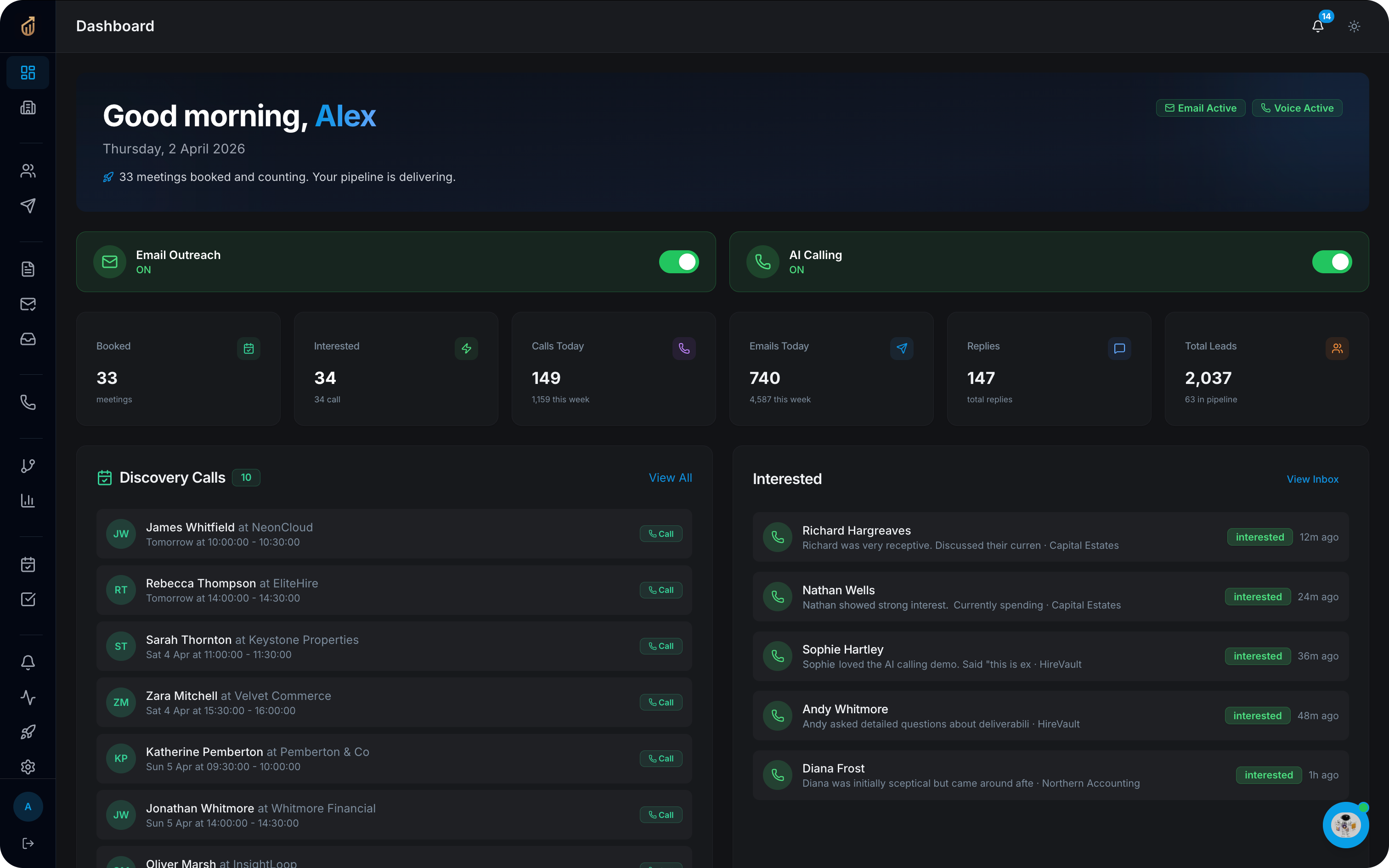1389x868 pixels.
Task: Select the people/leads icon in sidebar
Action: (x=28, y=170)
